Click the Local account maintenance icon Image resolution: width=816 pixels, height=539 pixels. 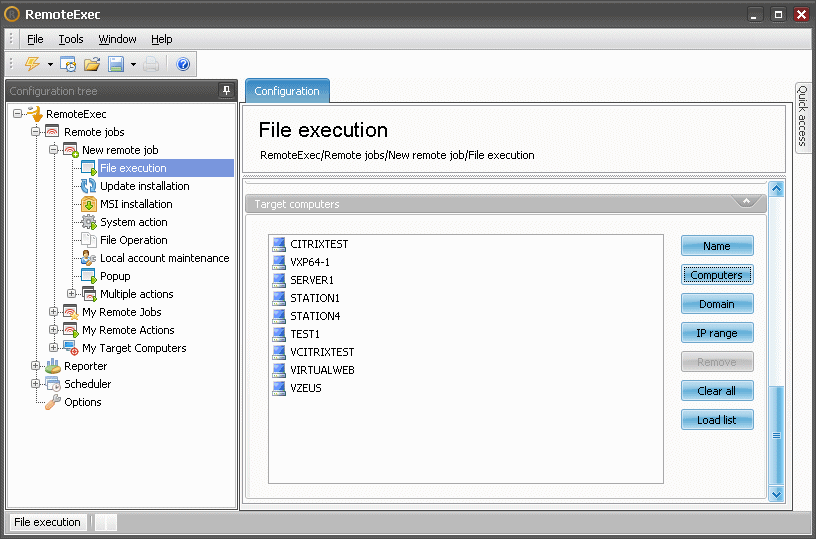click(x=89, y=258)
